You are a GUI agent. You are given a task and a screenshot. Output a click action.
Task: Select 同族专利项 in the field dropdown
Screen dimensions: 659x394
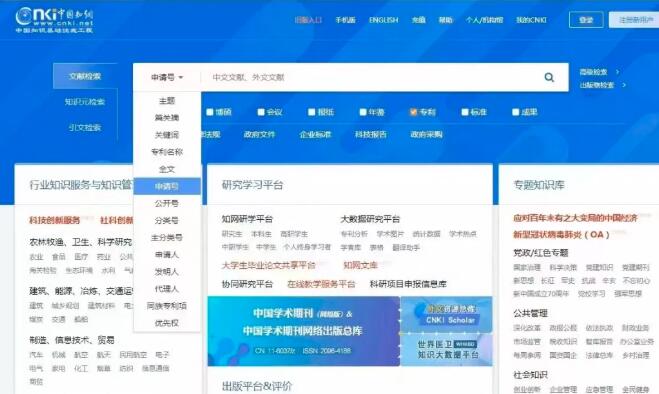(167, 306)
